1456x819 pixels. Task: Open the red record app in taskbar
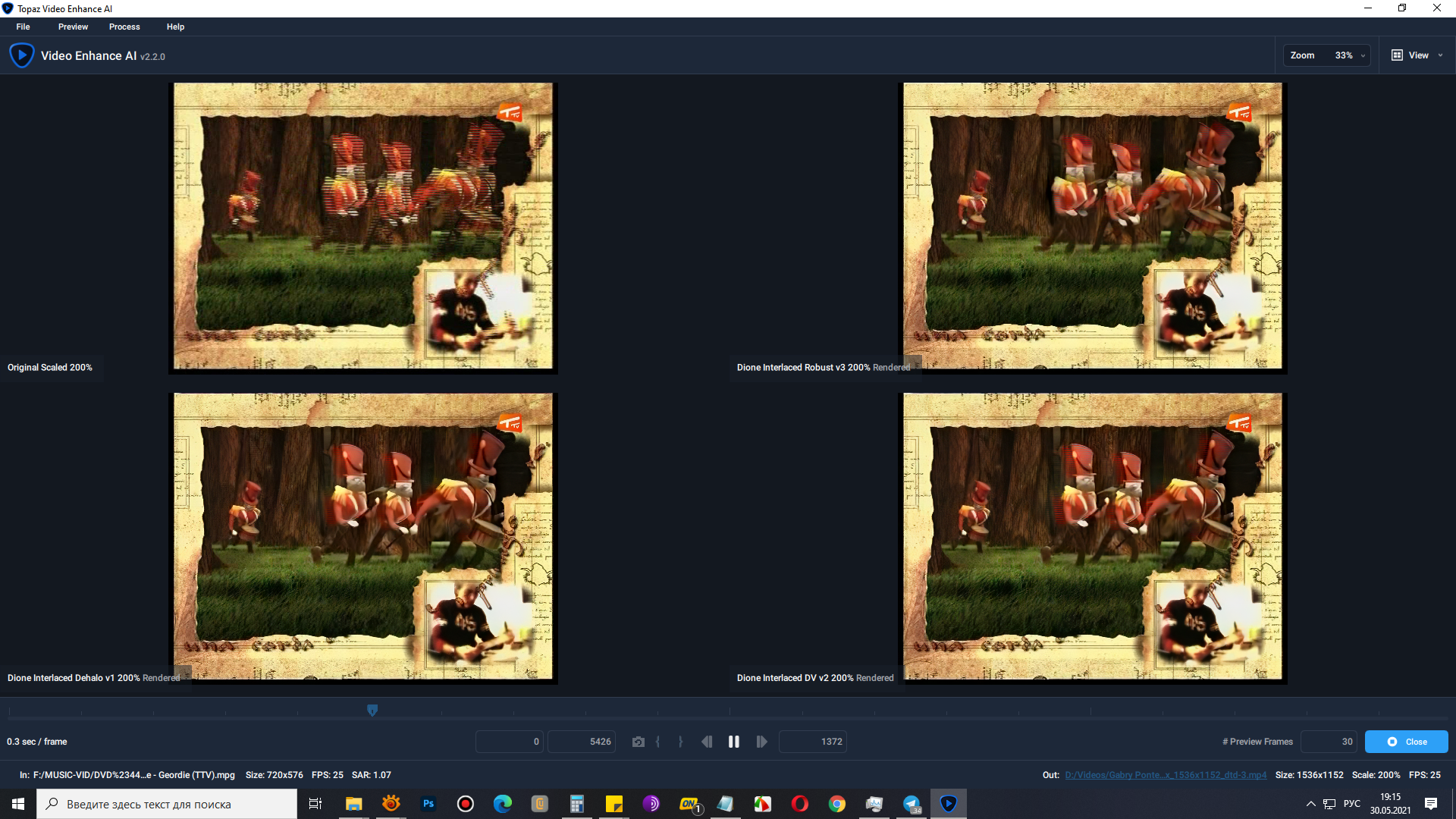click(x=466, y=804)
